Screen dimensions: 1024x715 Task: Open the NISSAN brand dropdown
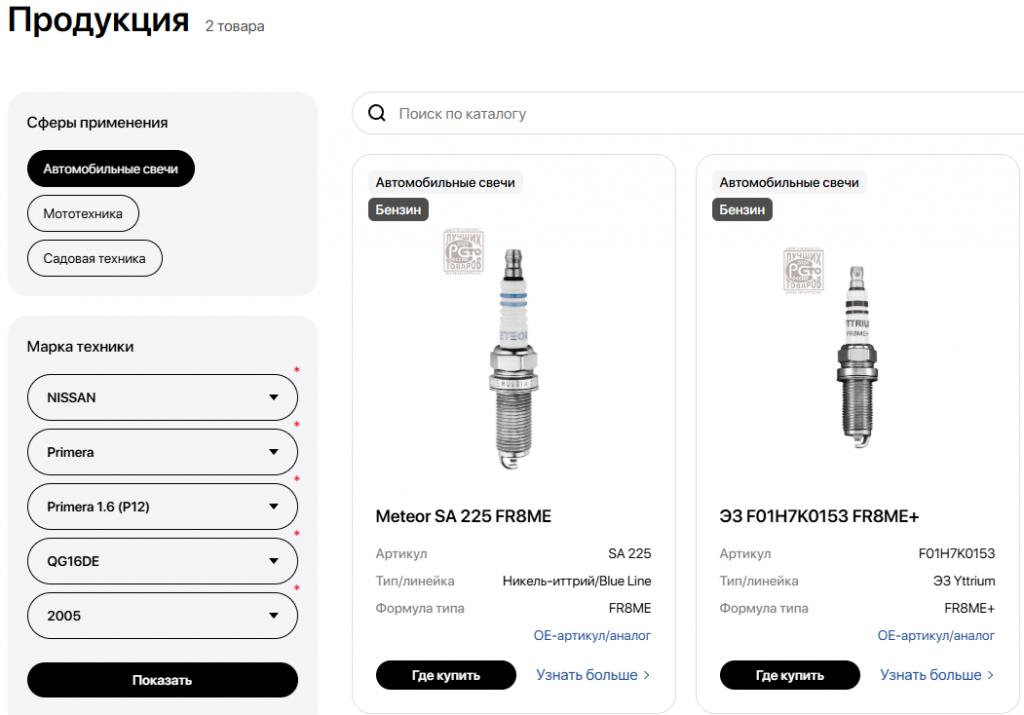(163, 397)
